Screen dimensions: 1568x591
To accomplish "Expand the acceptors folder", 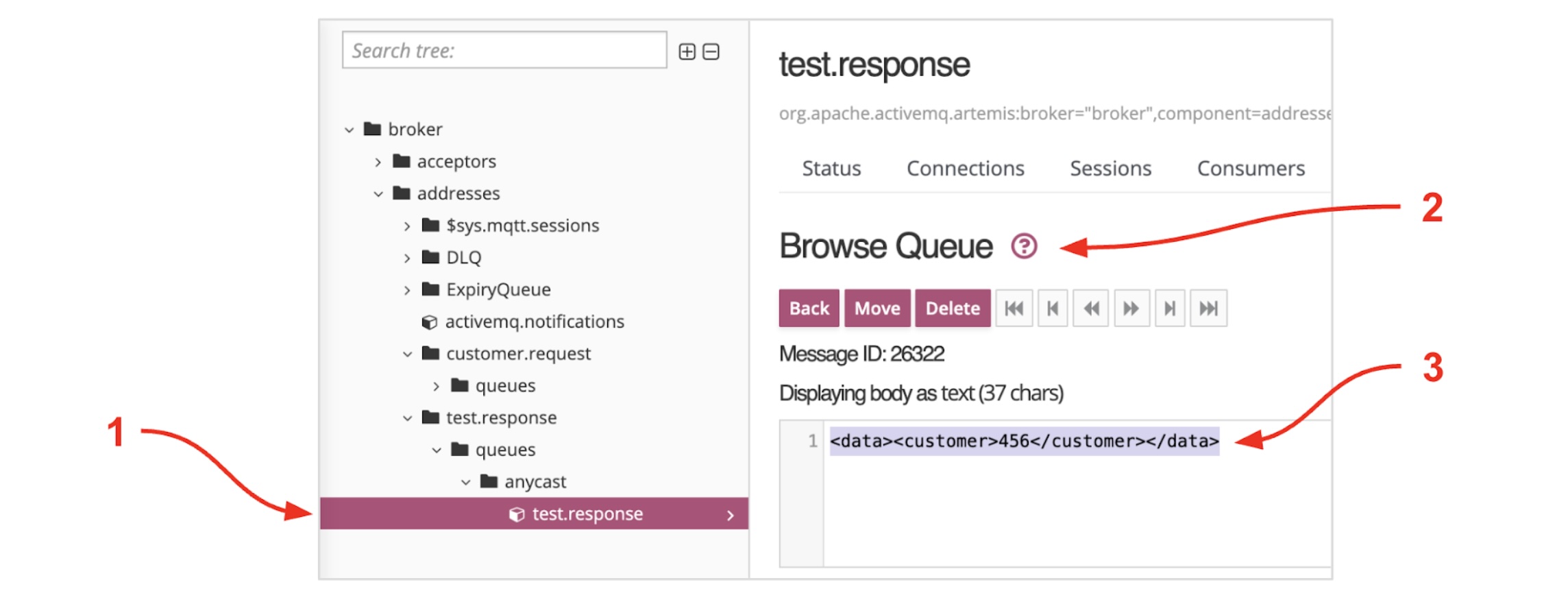I will coord(378,162).
